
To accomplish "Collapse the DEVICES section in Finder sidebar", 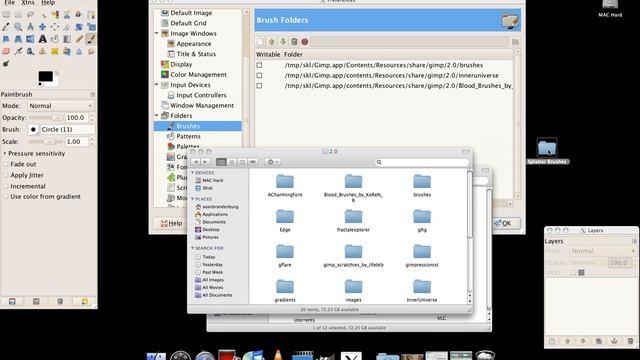I will point(193,173).
